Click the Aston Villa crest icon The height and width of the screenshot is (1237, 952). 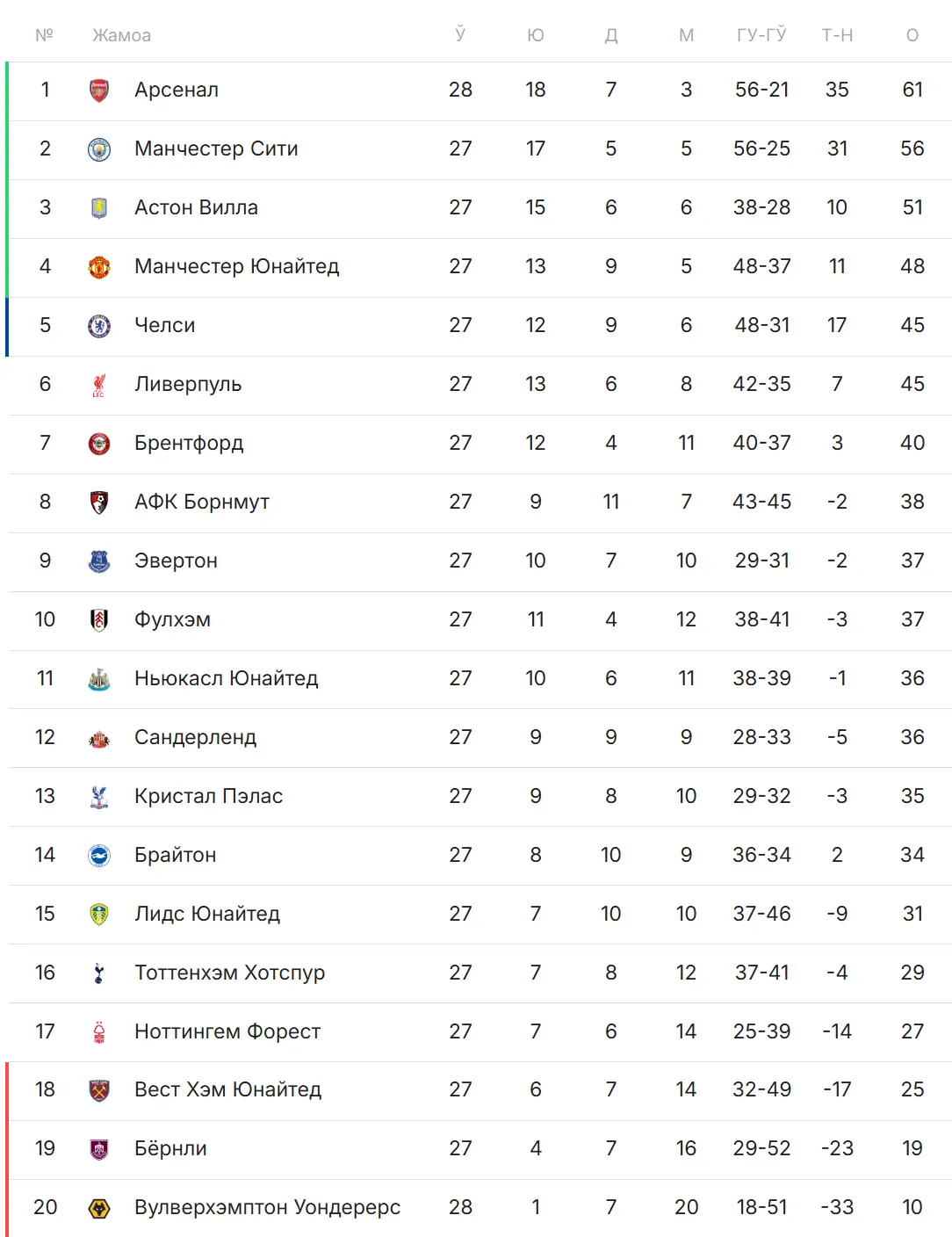99,208
